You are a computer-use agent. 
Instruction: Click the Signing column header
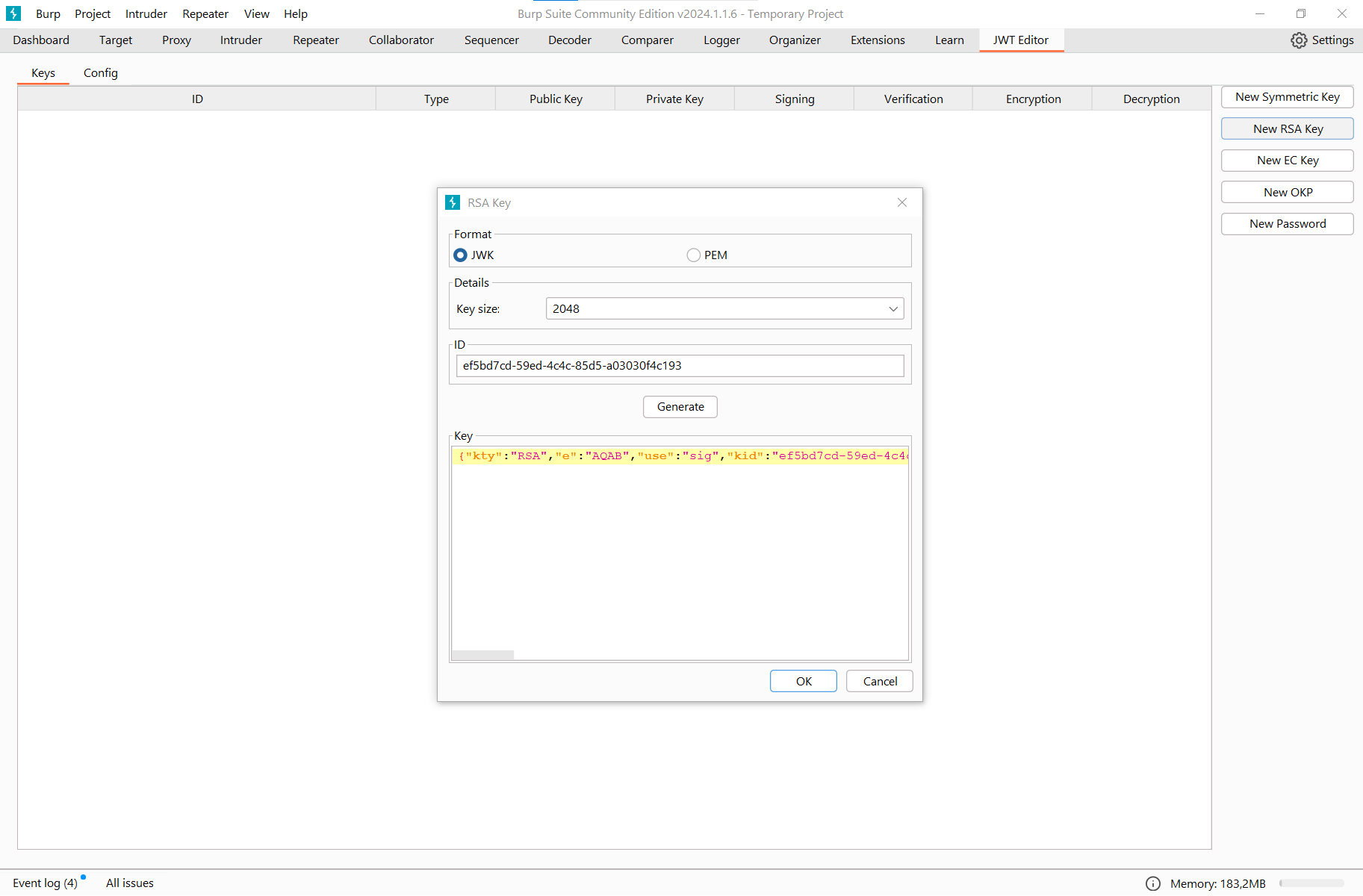794,99
